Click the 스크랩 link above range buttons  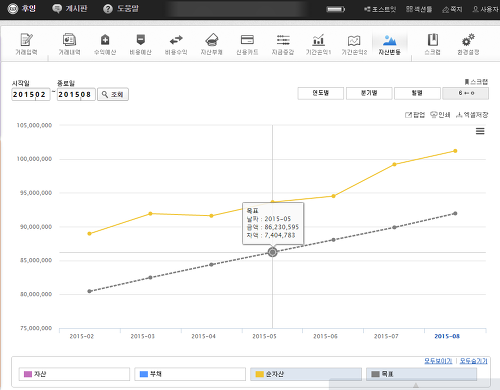pos(476,82)
